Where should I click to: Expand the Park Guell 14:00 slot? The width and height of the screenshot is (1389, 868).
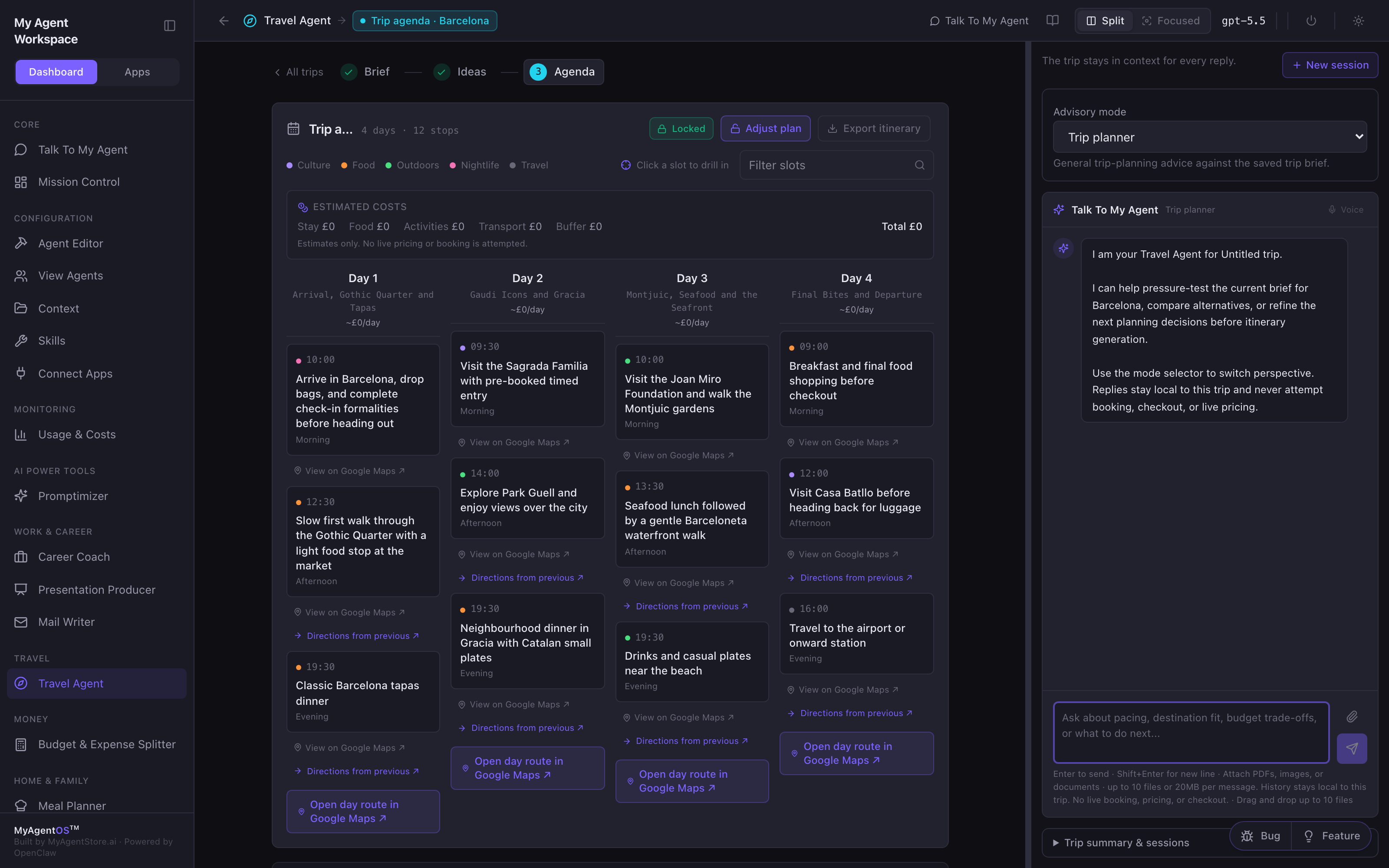[x=527, y=498]
